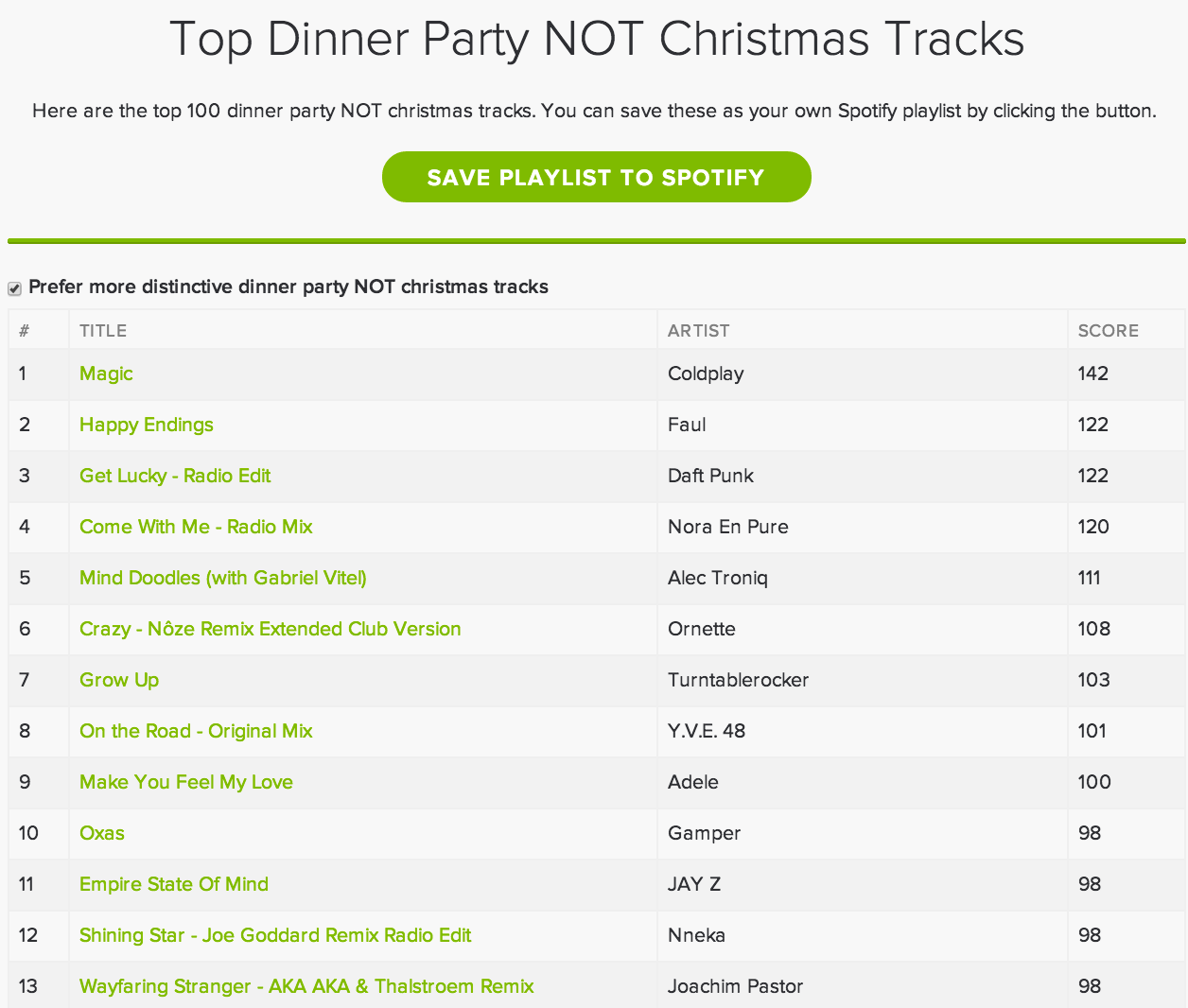This screenshot has width=1188, height=1008.
Task: Open the Magic track link
Action: click(x=106, y=374)
